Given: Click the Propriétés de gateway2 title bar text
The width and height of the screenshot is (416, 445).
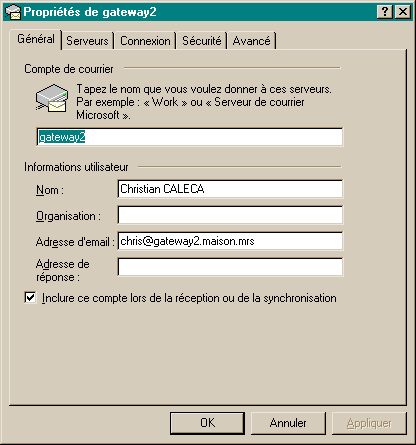Looking at the screenshot, I should click(90, 12).
